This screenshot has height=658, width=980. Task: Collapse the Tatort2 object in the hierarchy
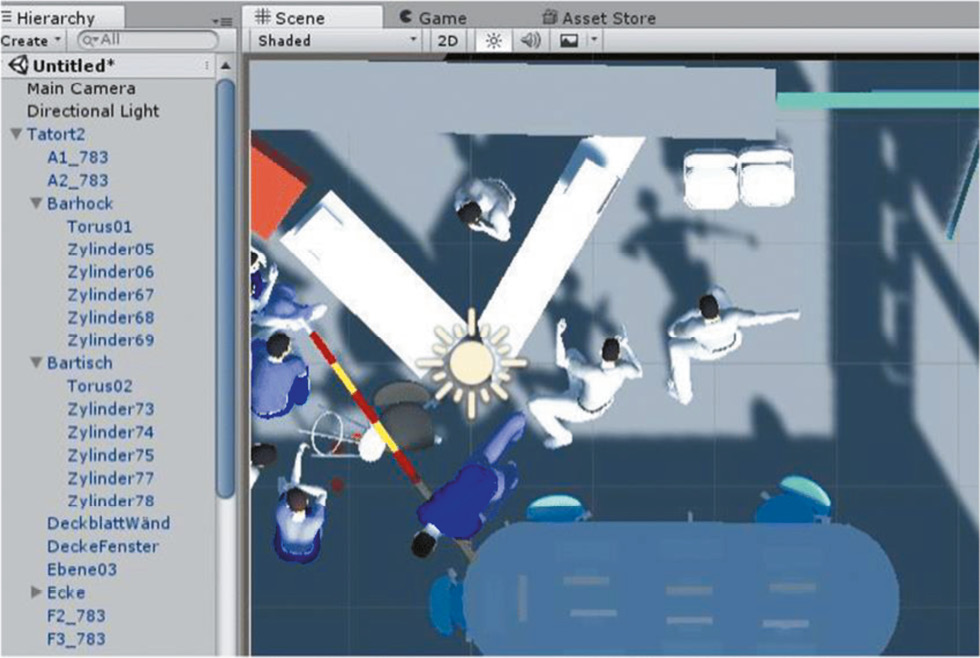tap(16, 135)
